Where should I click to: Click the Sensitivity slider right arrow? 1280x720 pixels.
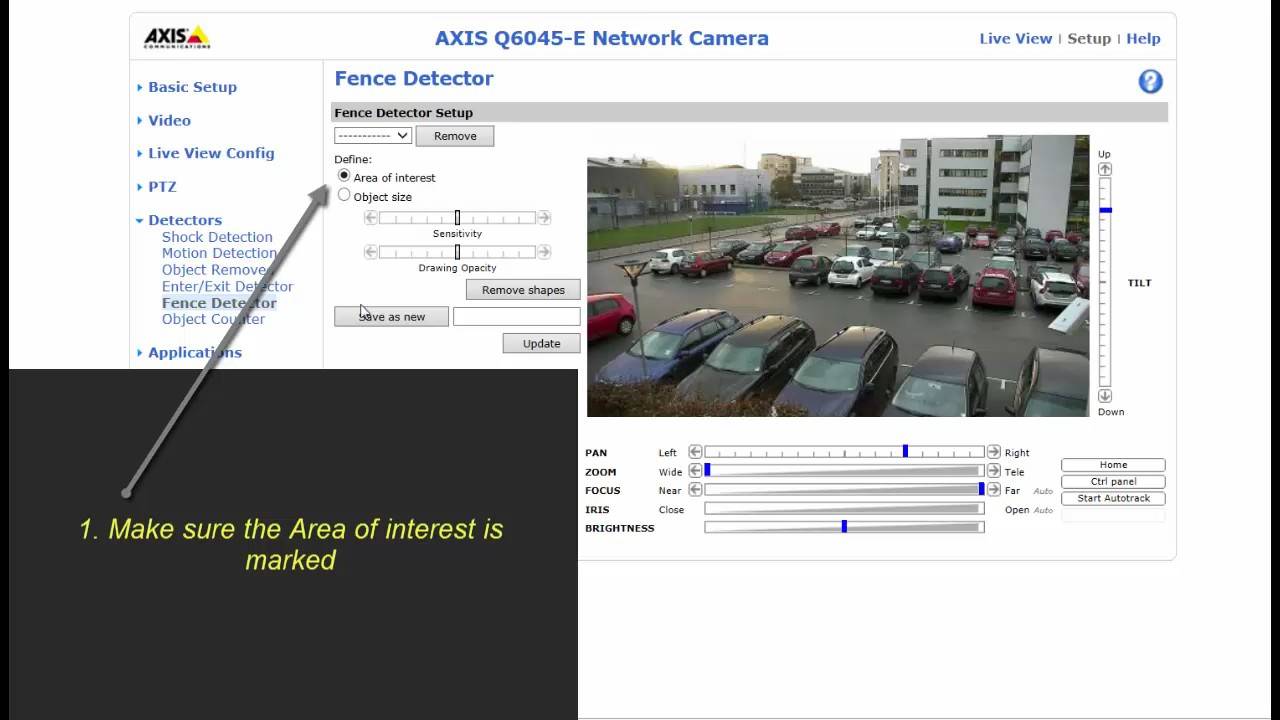tap(544, 218)
